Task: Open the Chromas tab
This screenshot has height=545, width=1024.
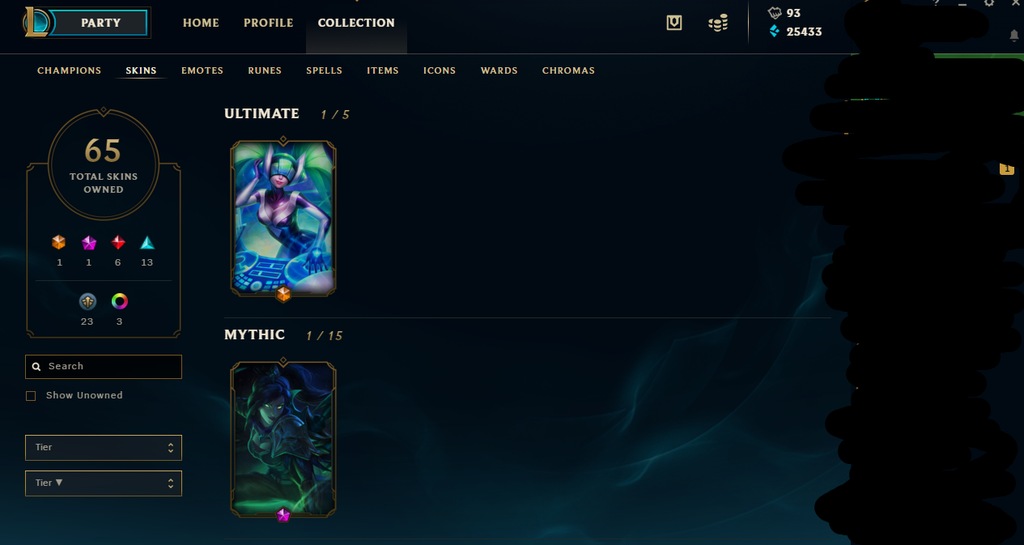Action: pos(568,70)
